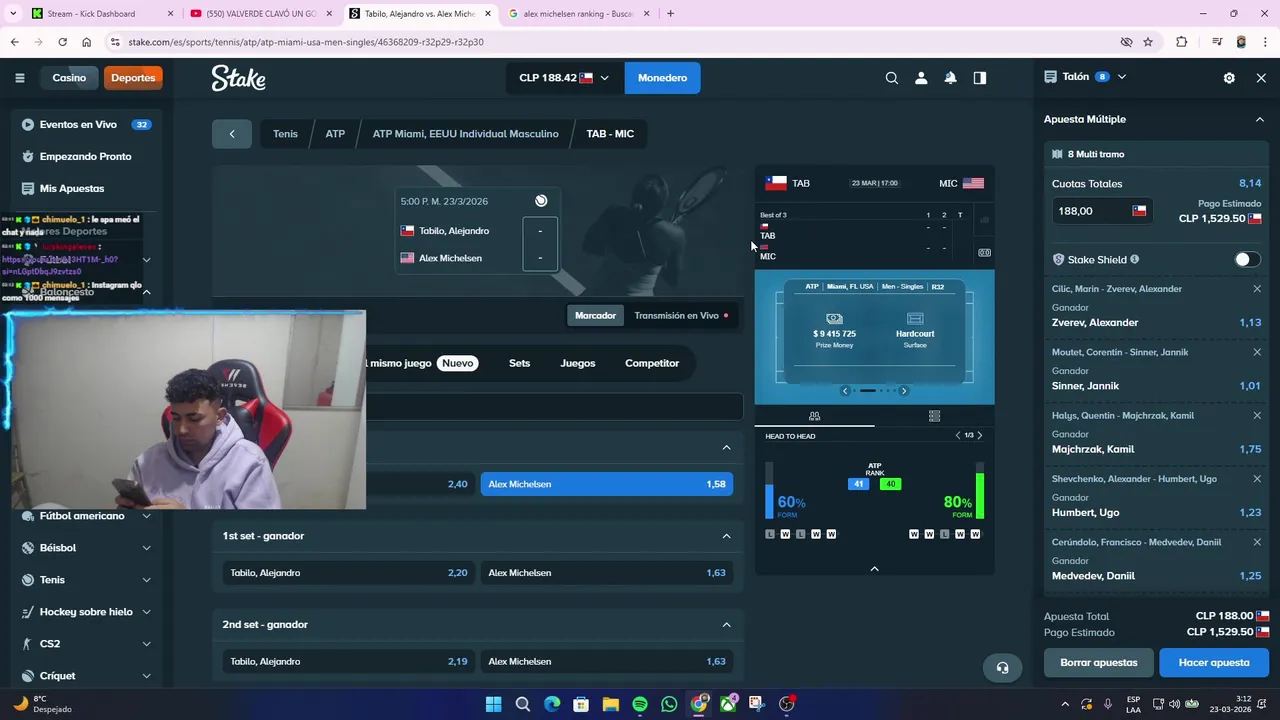Collapse the 1st set - ganador market
Screen dimensions: 1280x720
[x=727, y=536]
